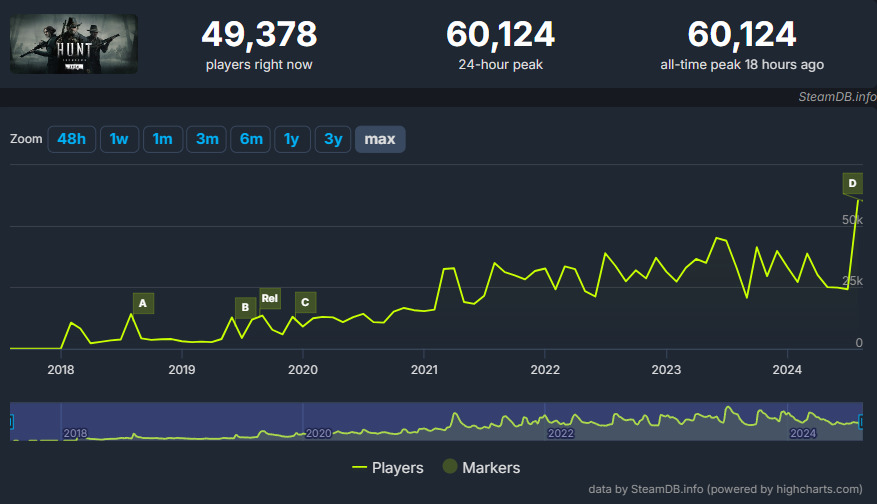Set zoom range to 1w
The height and width of the screenshot is (504, 877).
tap(119, 139)
